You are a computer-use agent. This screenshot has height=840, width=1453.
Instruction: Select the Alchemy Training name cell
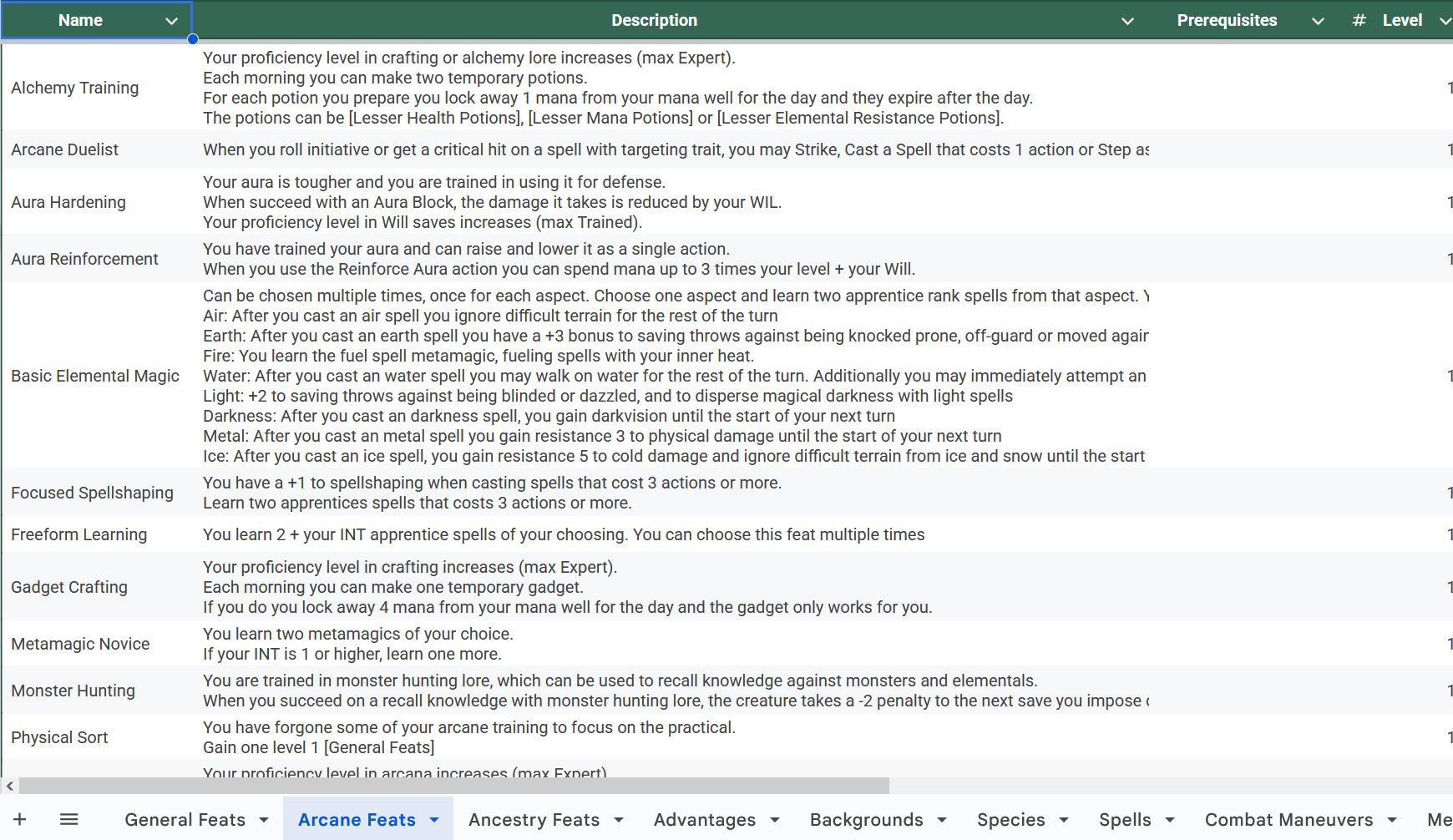tap(75, 88)
